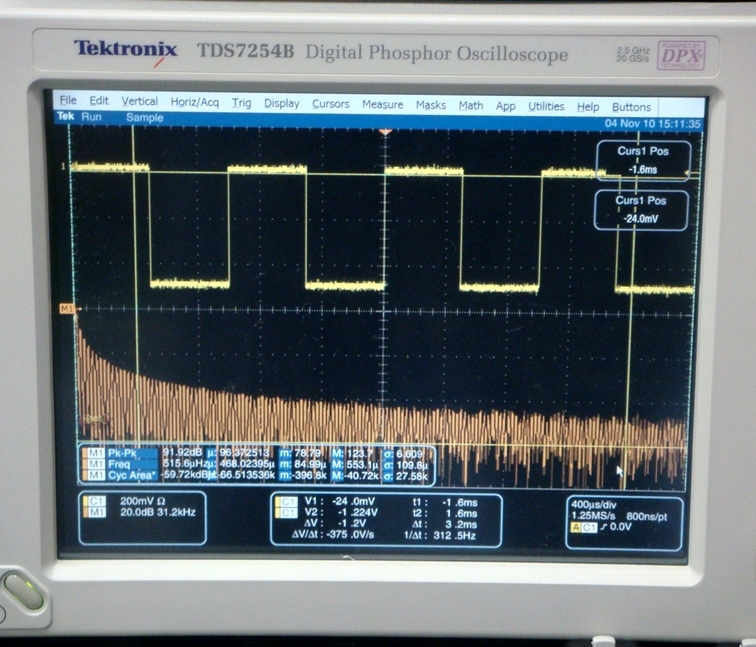Click the C1 200mV vertical scale readout
Screen dimensions: 756x647
[143, 501]
